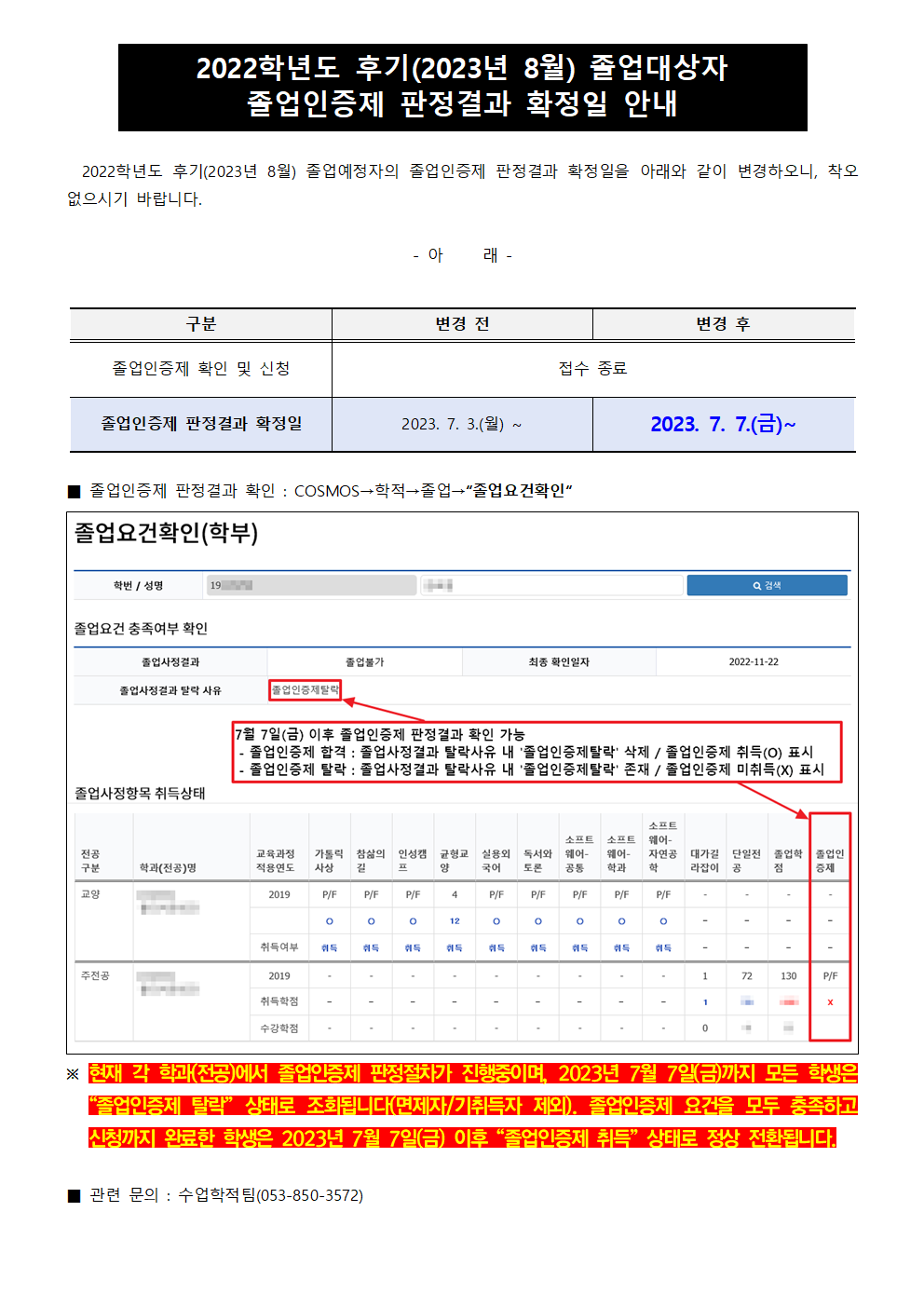This screenshot has height=1307, width=924.
Task: Click the phone number 053-850-3572
Action: [x=310, y=1195]
